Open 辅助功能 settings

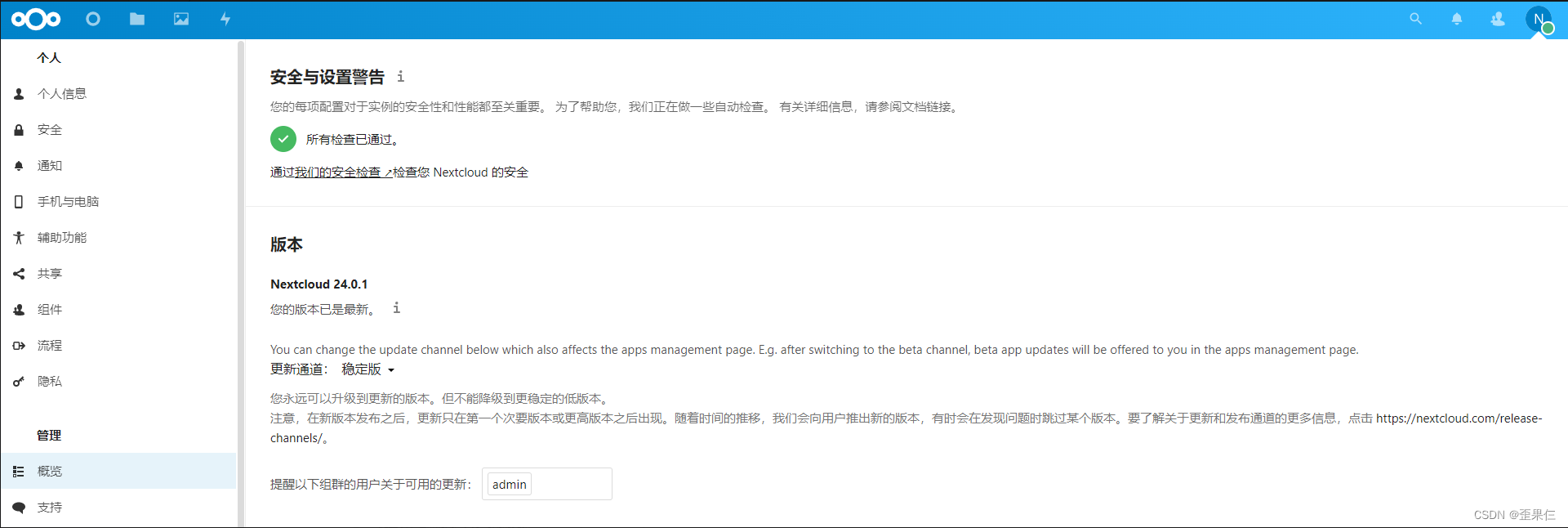coord(118,238)
